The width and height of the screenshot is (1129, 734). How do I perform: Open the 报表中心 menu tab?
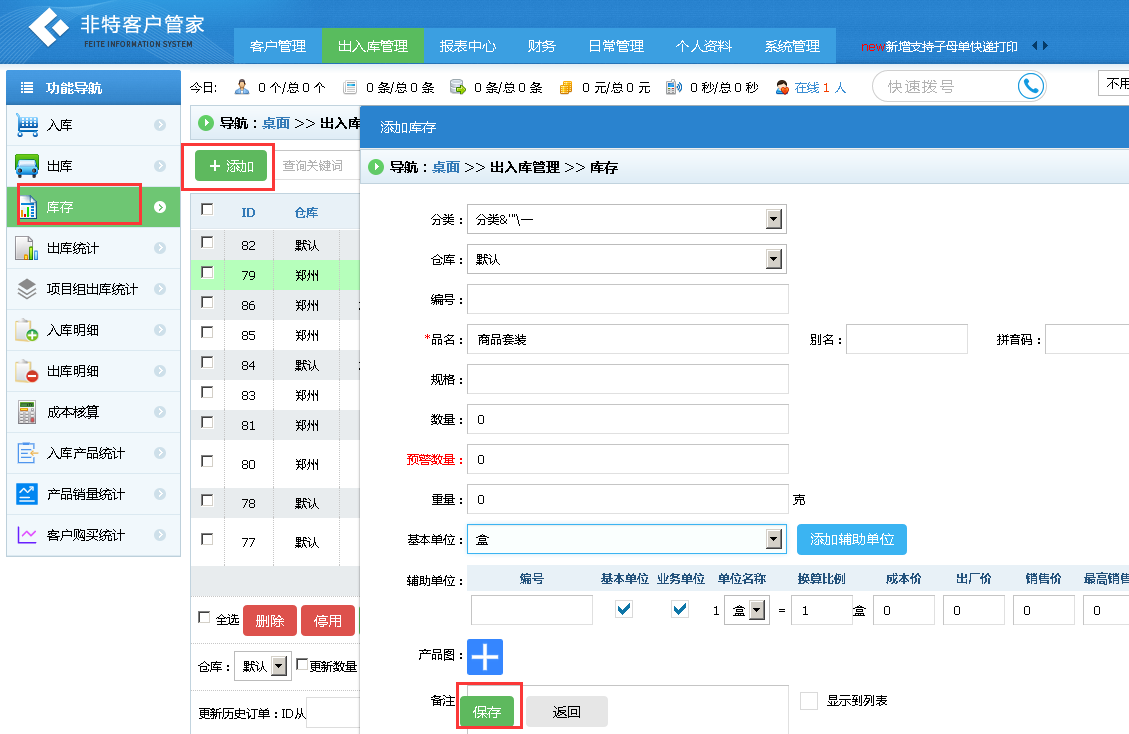[x=467, y=46]
